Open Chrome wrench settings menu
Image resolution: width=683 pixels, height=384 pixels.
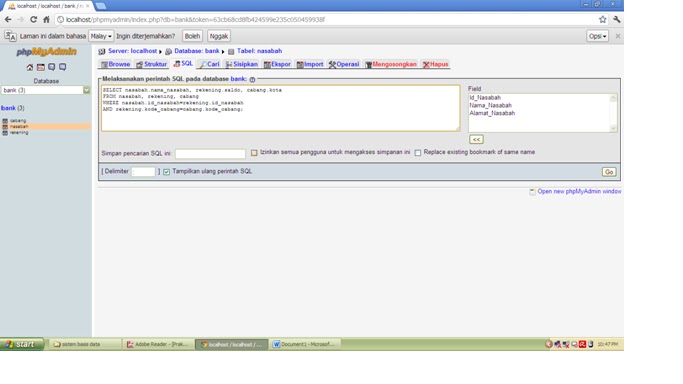pyautogui.click(x=616, y=20)
